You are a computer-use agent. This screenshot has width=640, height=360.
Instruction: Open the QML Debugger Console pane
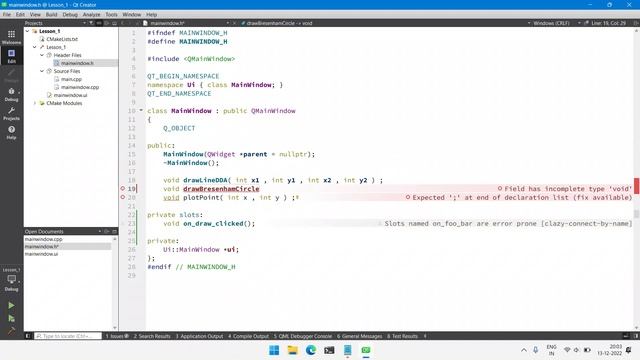(302, 336)
